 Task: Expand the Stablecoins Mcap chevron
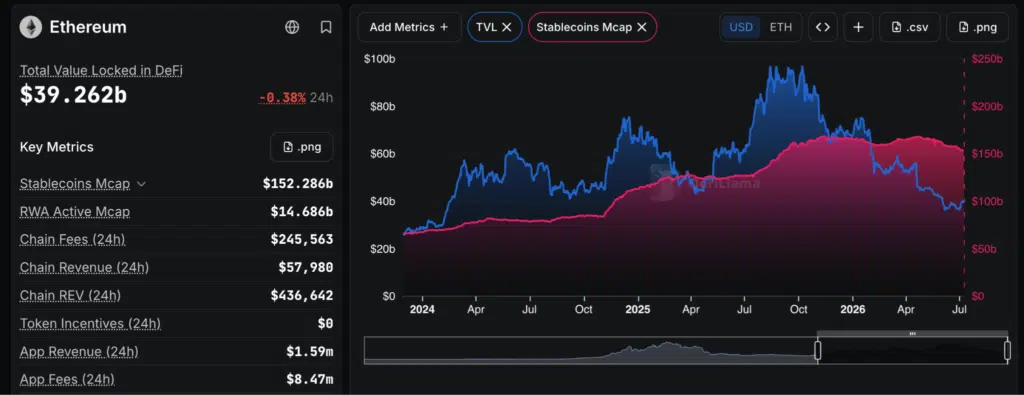(x=141, y=184)
